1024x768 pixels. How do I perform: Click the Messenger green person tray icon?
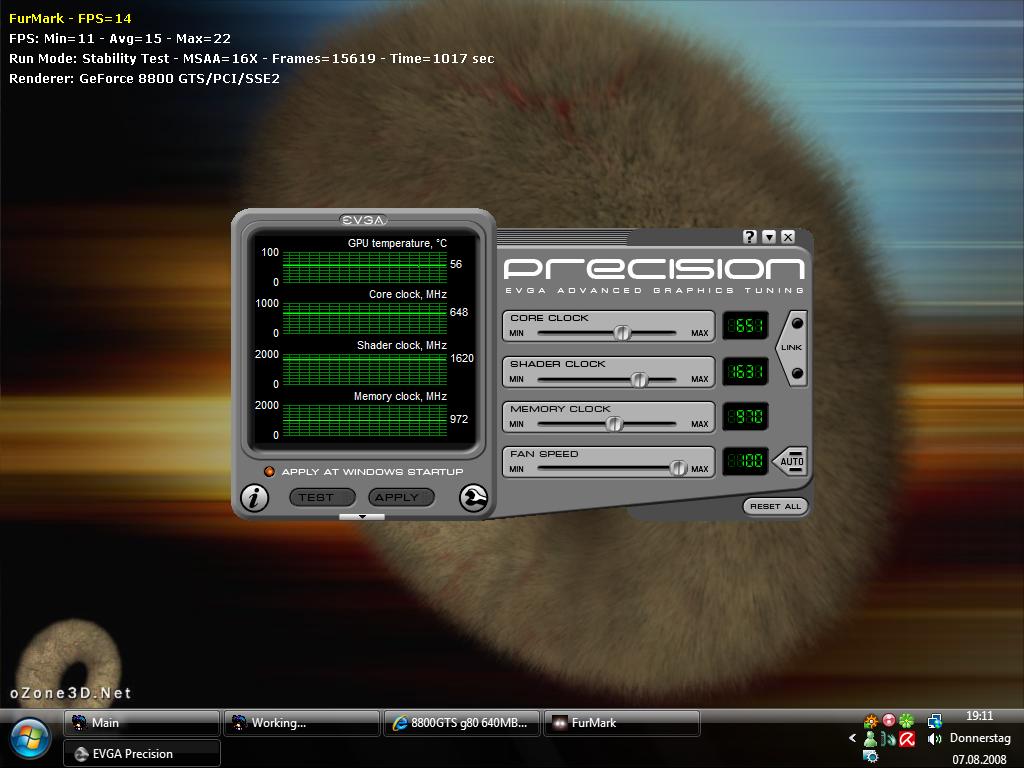point(871,739)
